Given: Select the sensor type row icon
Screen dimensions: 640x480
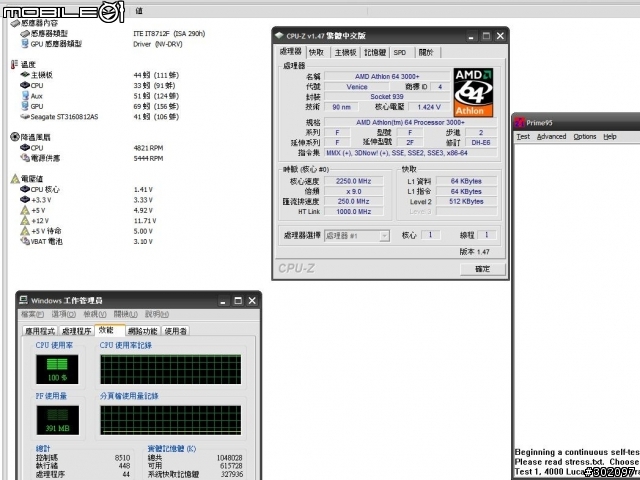Looking at the screenshot, I should coord(25,34).
